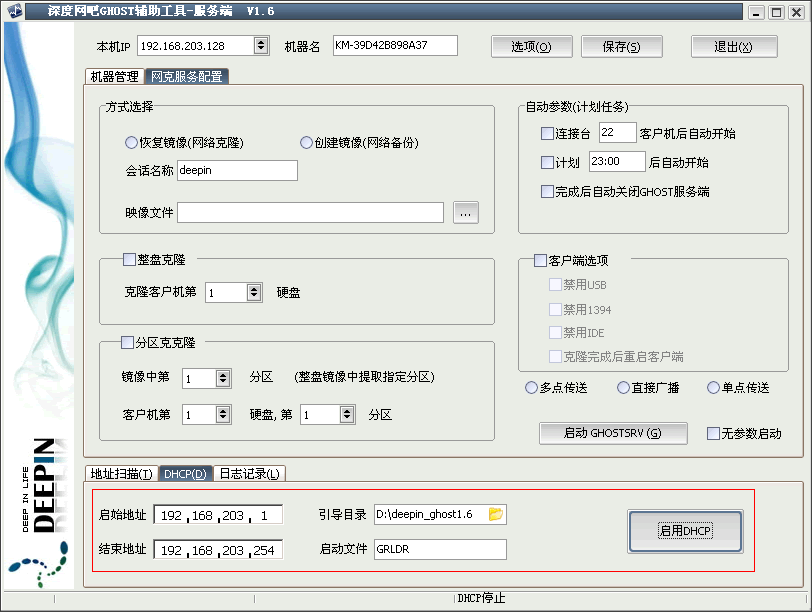This screenshot has width=812, height=612.
Task: Open the DHCP(D) tab
Action: pyautogui.click(x=185, y=473)
